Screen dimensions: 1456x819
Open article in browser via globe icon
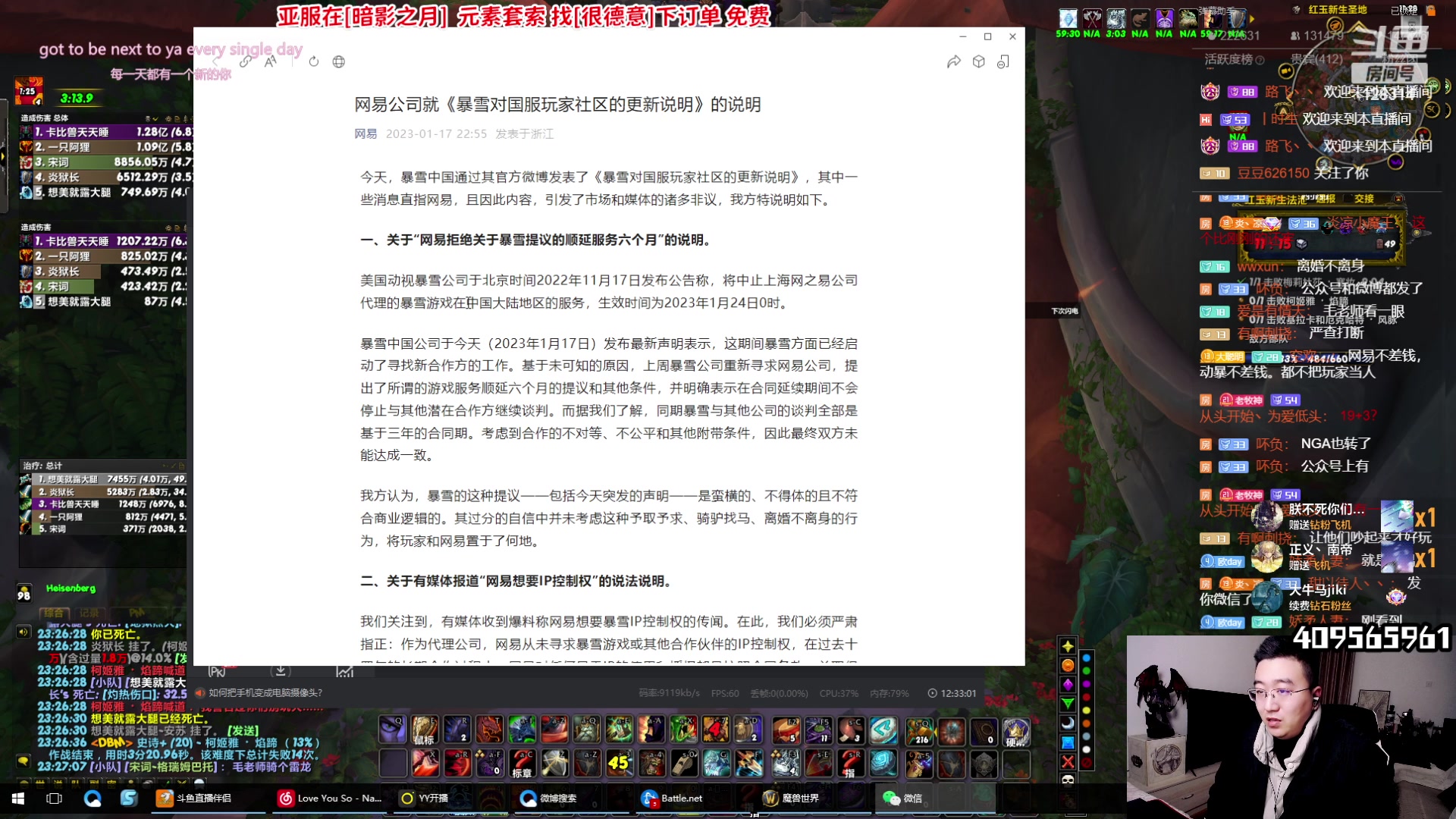338,61
